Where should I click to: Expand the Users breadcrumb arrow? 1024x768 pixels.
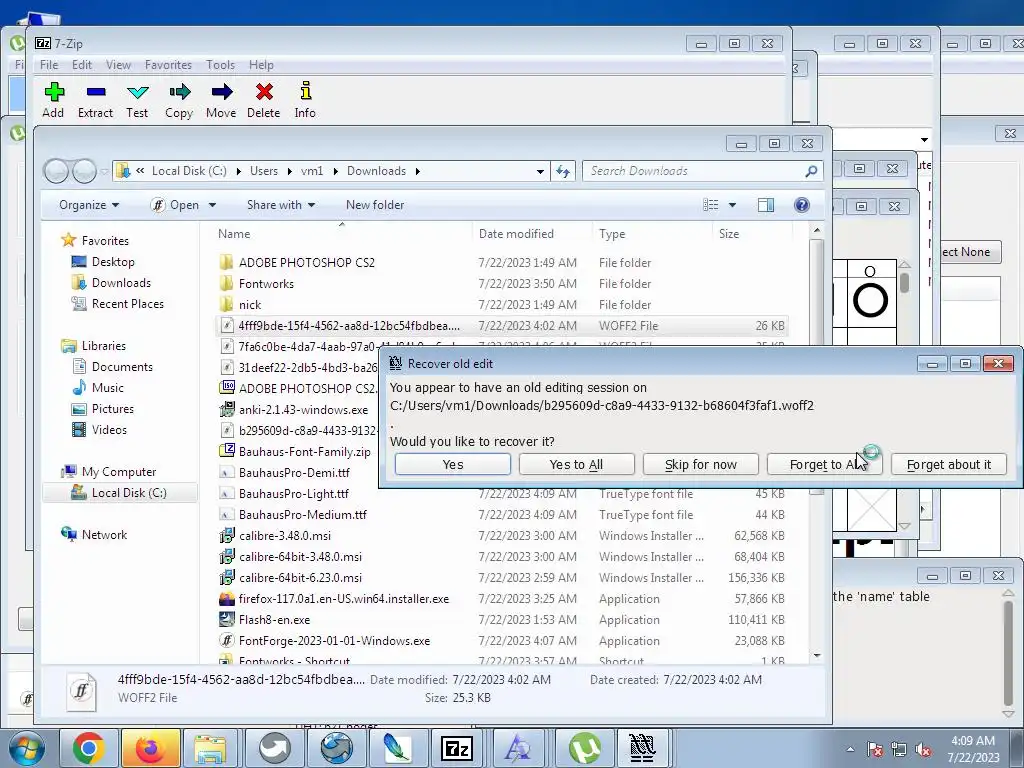[289, 171]
